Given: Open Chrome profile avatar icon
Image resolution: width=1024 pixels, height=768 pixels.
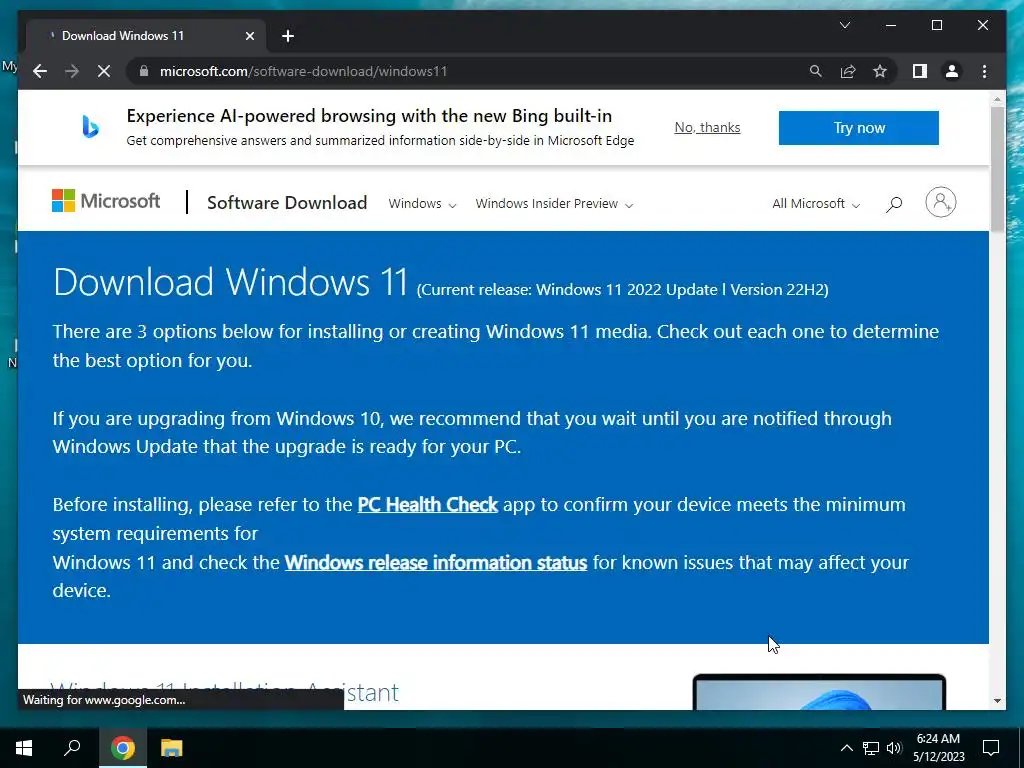Looking at the screenshot, I should (x=952, y=71).
